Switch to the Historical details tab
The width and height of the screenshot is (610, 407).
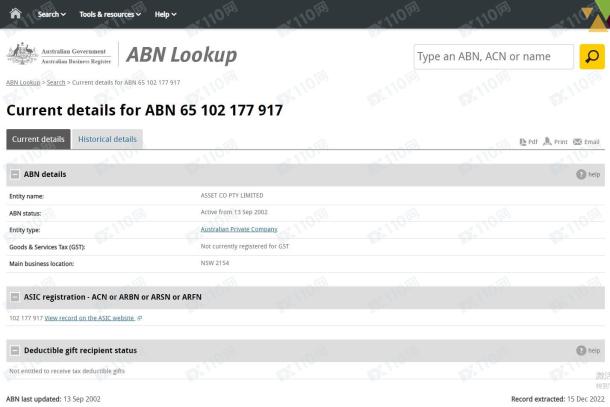107,139
